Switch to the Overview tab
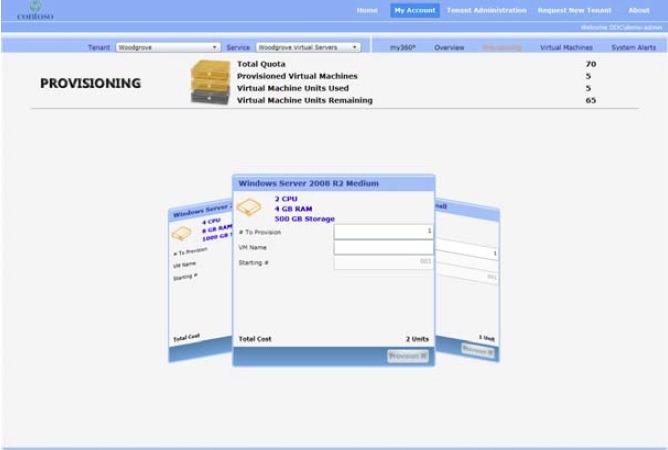 449,48
